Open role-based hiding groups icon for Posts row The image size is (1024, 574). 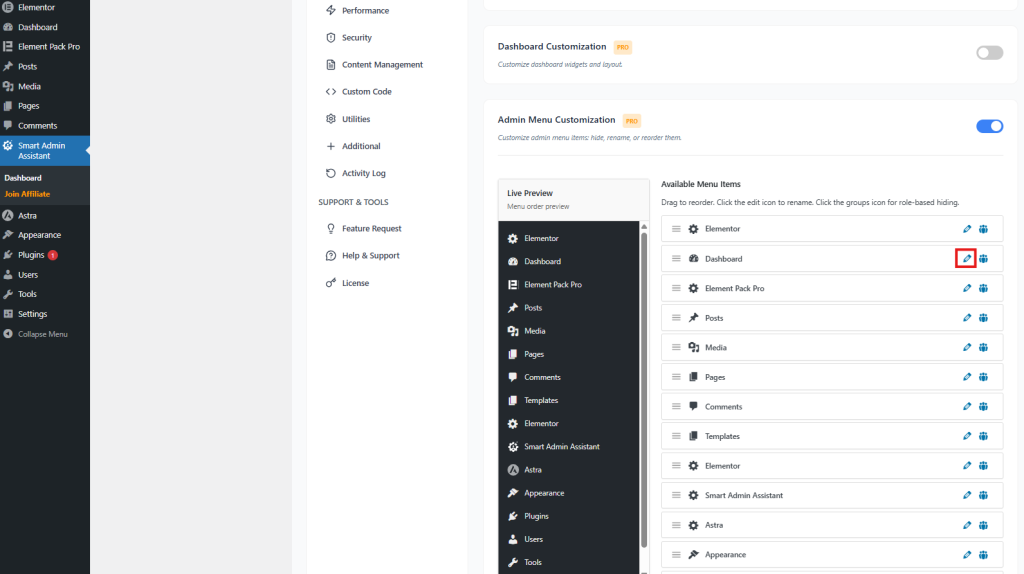[984, 318]
